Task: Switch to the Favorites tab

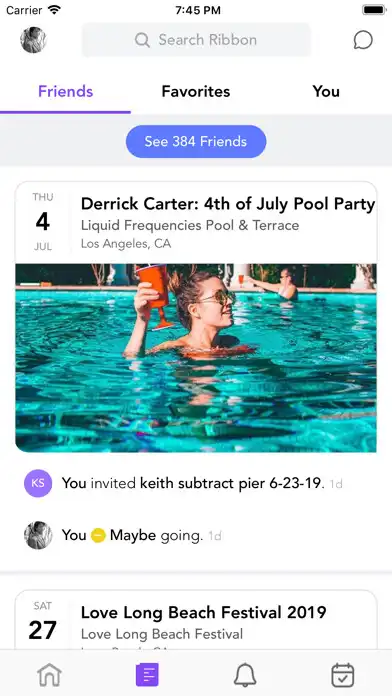Action: [196, 91]
